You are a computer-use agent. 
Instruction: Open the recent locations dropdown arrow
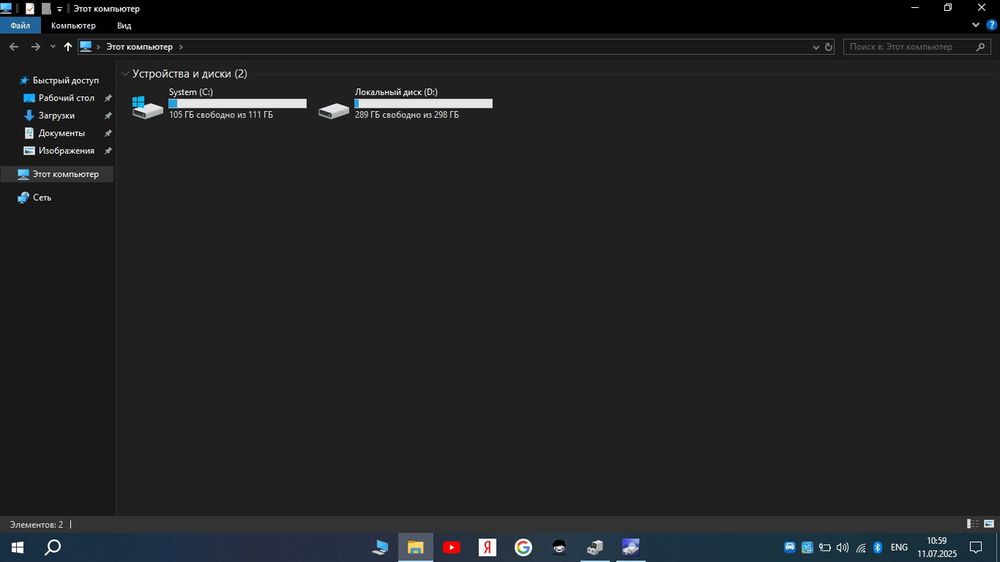pyautogui.click(x=53, y=47)
